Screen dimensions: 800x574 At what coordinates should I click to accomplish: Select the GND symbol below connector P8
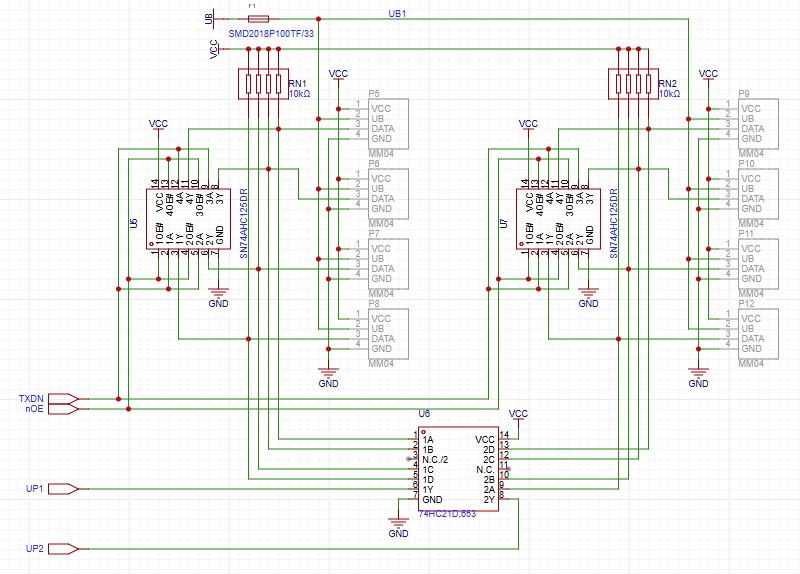(329, 377)
